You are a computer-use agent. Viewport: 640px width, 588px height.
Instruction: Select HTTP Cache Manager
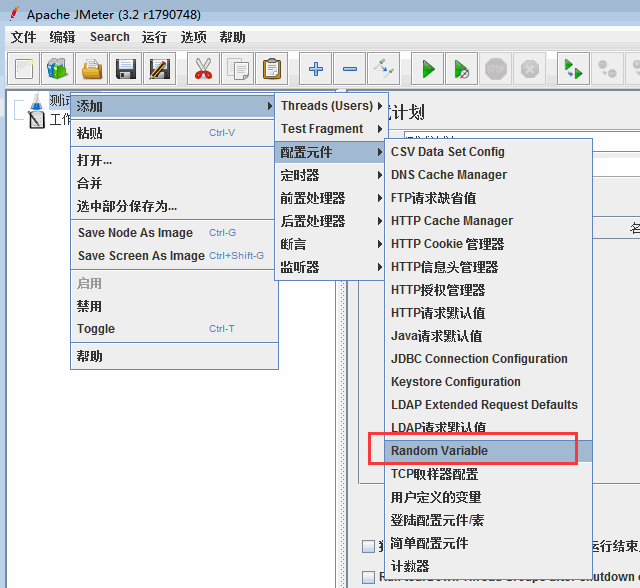click(489, 221)
